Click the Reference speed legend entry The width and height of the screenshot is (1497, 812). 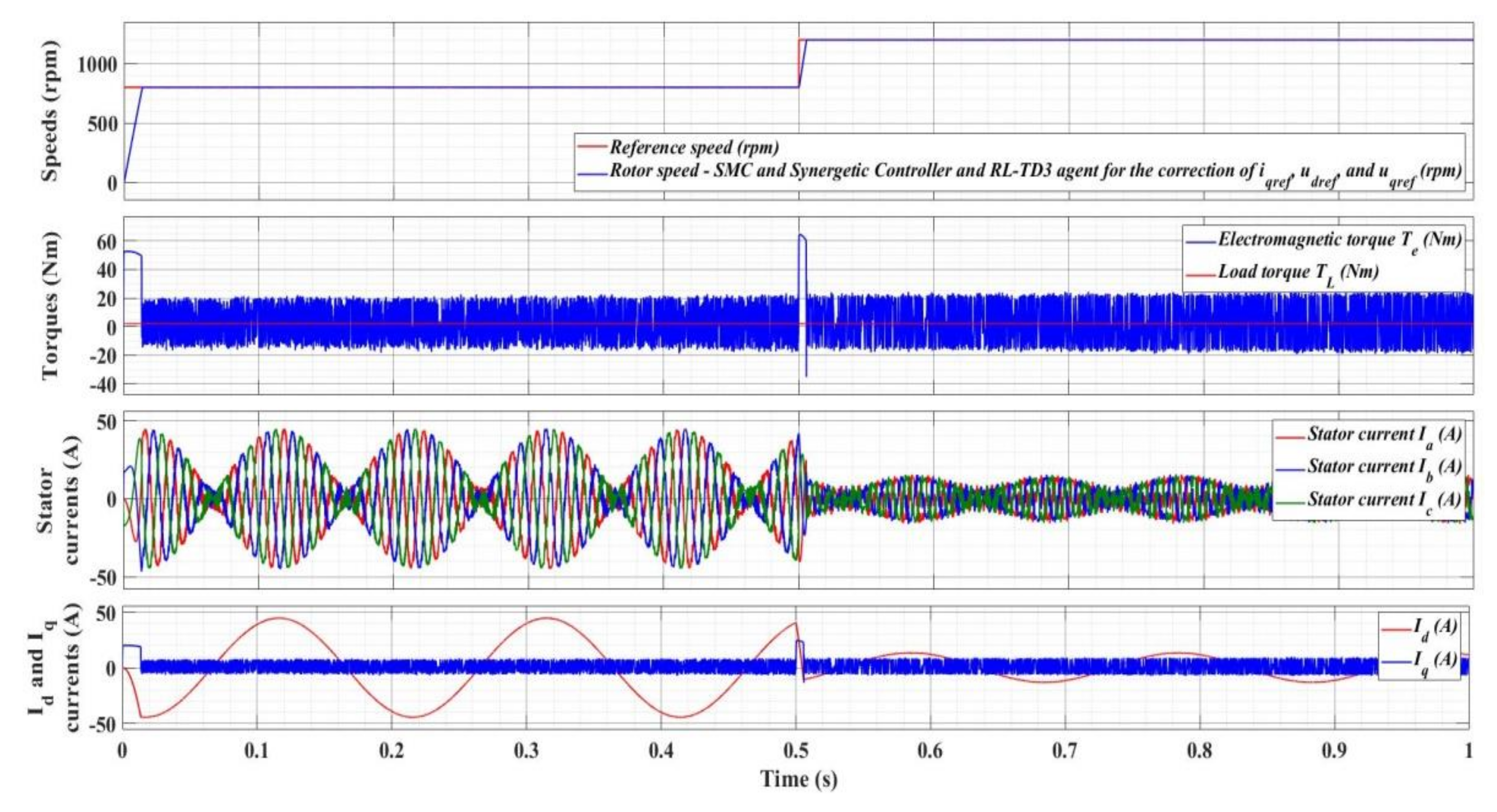click(x=694, y=147)
